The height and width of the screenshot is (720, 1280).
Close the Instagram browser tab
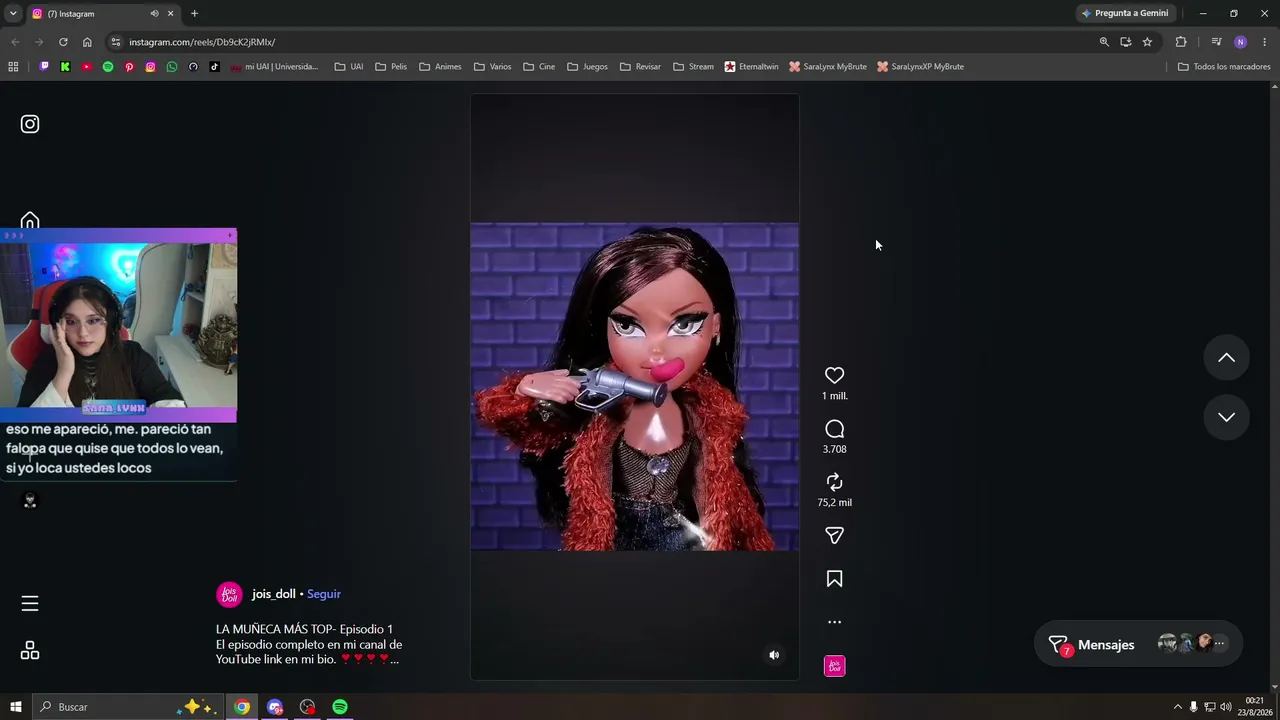(170, 13)
